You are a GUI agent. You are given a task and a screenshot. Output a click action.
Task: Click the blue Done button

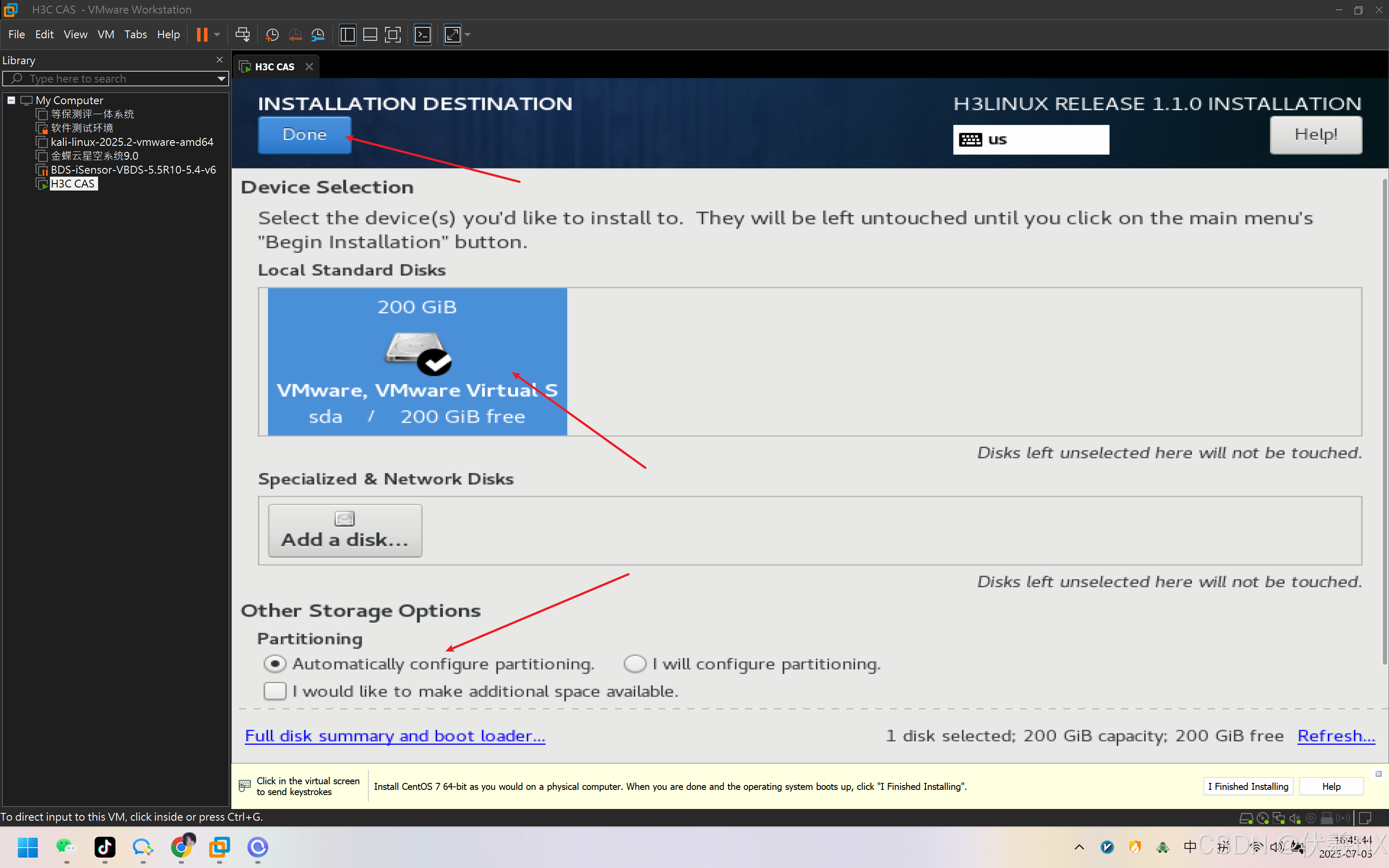(304, 135)
